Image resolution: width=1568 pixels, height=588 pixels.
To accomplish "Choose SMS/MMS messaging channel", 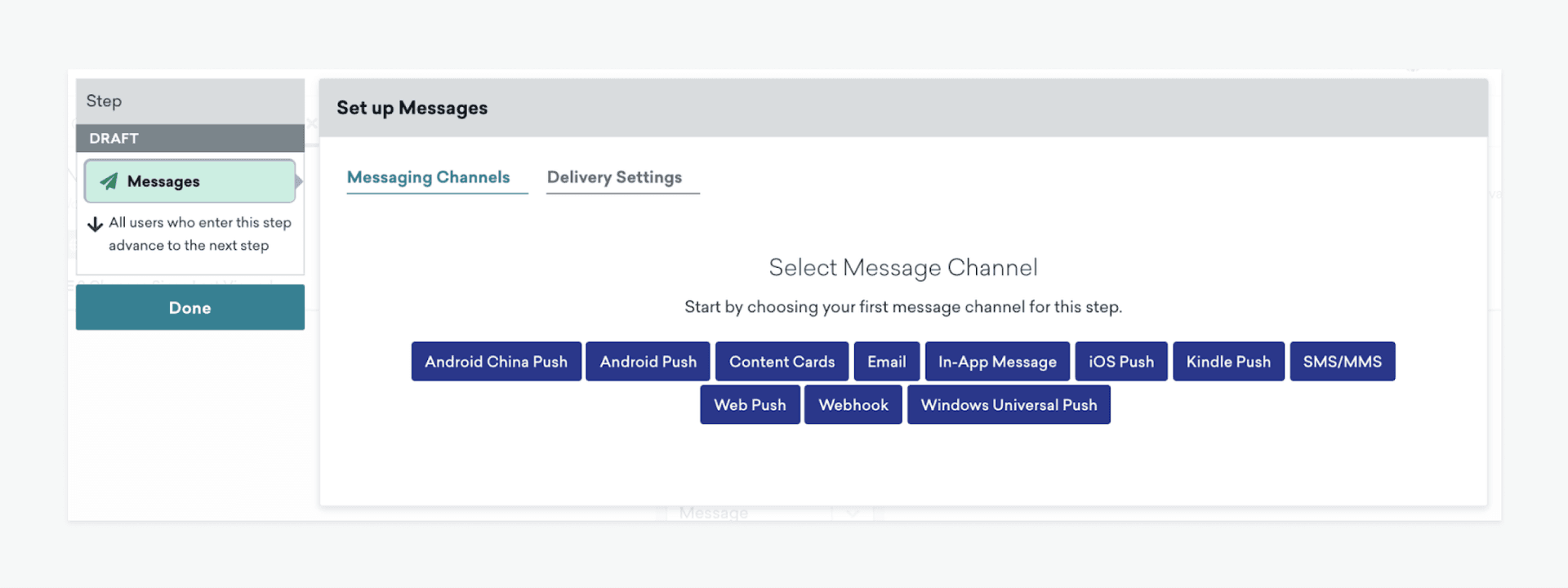I will click(x=1342, y=362).
